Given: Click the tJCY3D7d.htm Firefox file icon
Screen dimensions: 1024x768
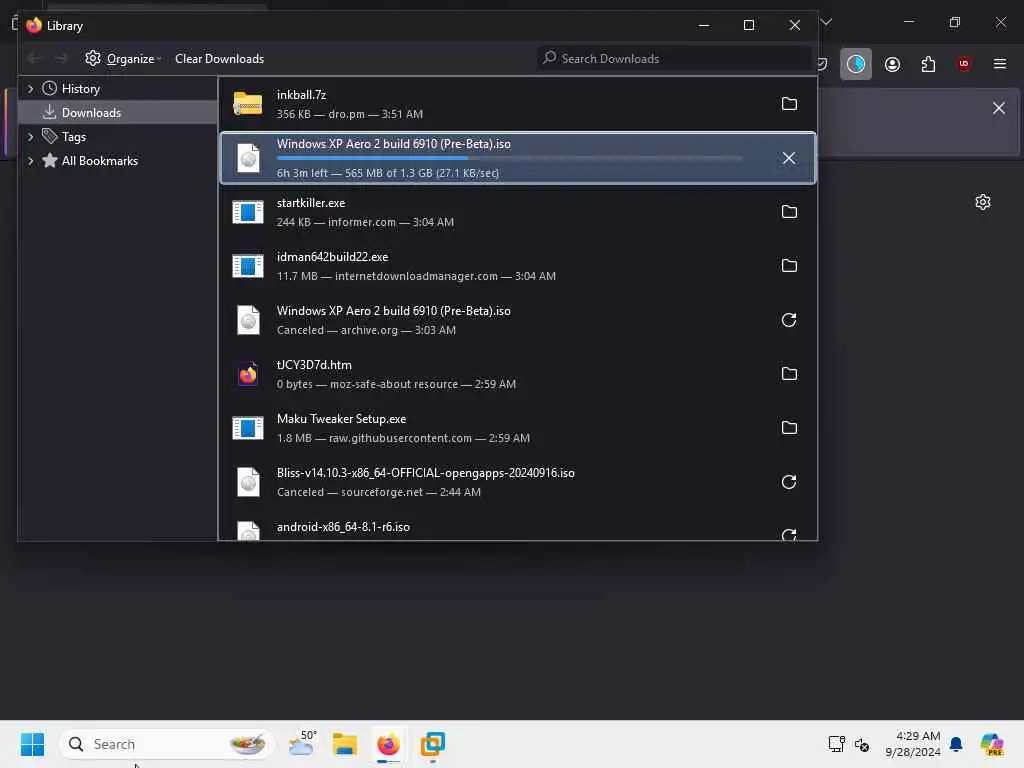Looking at the screenshot, I should coord(248,374).
